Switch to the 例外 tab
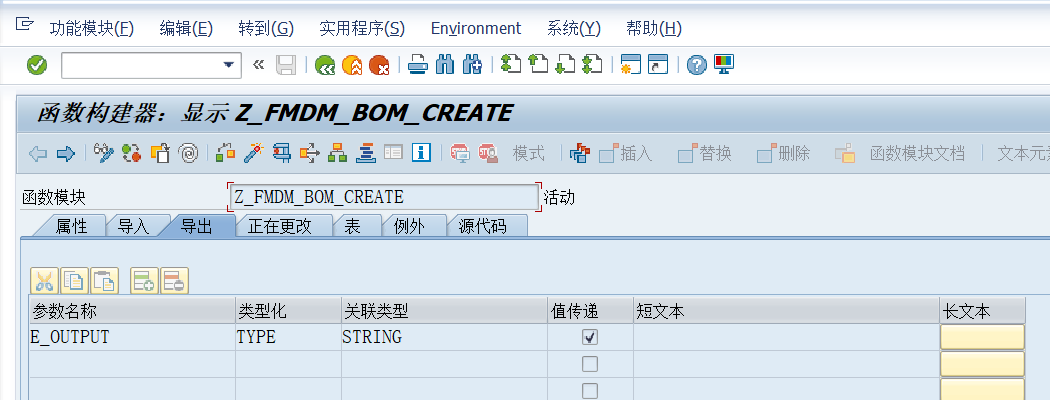Image resolution: width=1050 pixels, height=400 pixels. 409,226
